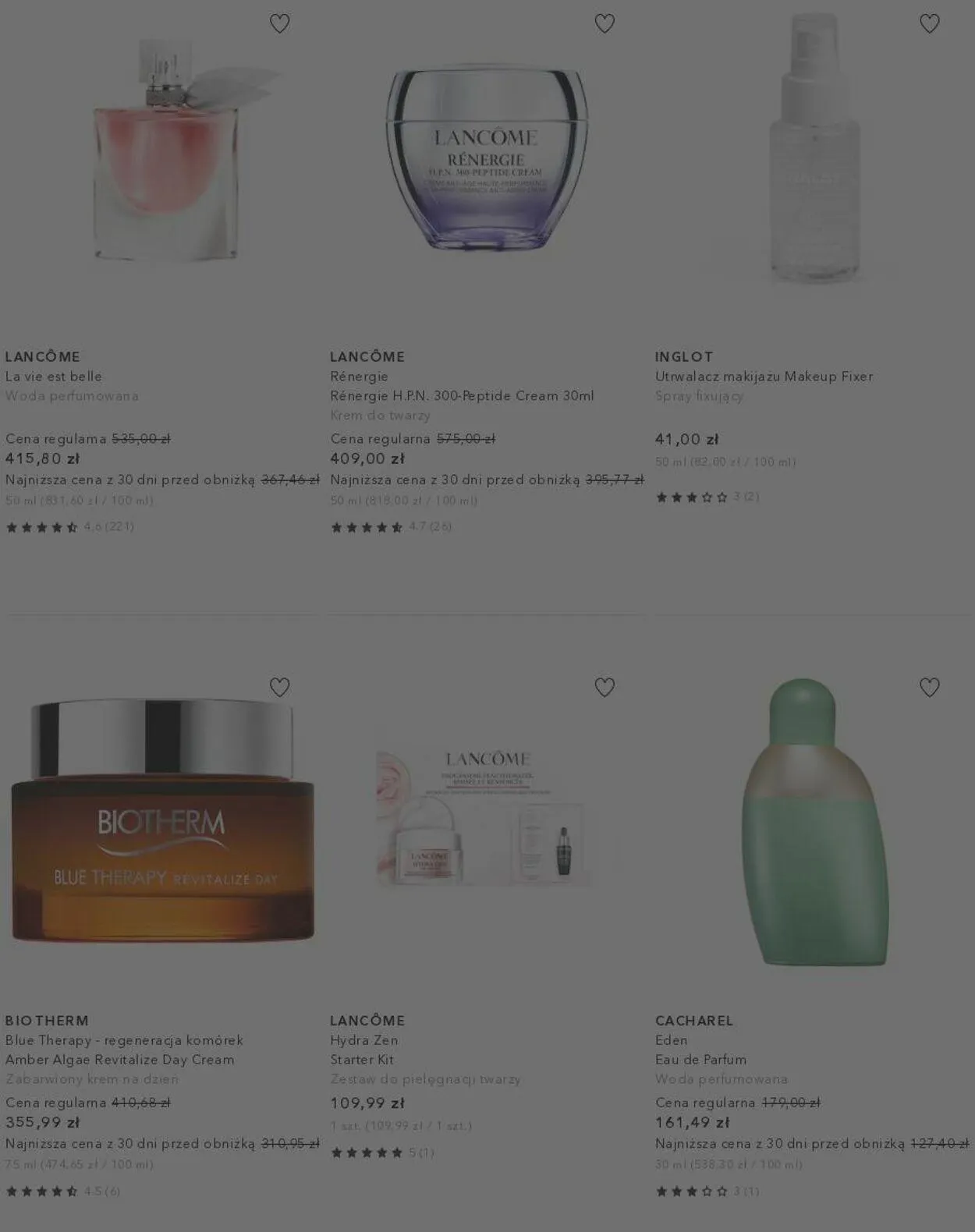Open the Rénergie H.P.N. cream jar image
Image resolution: width=975 pixels, height=1232 pixels.
click(486, 158)
